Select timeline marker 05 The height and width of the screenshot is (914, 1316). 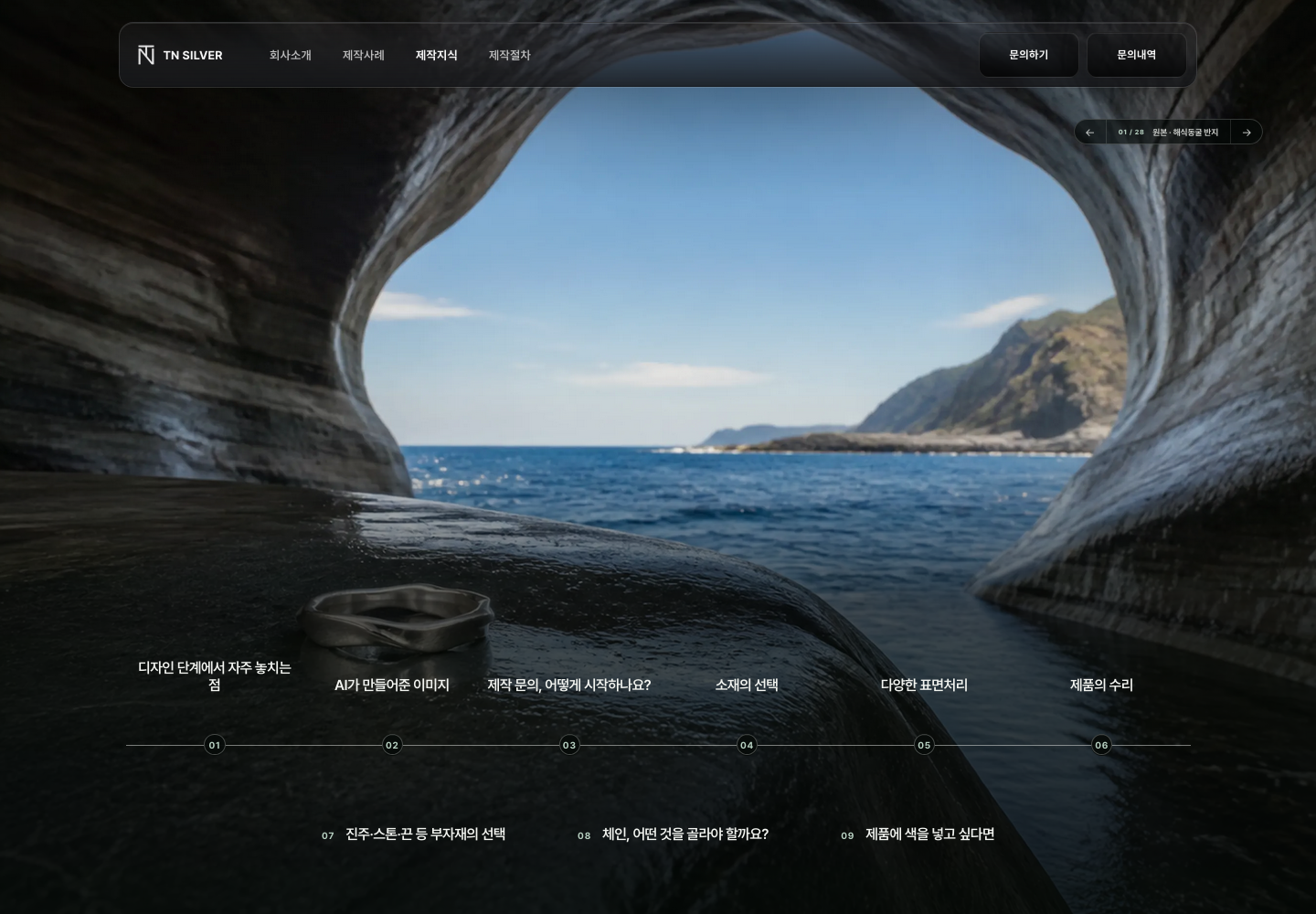pos(924,745)
